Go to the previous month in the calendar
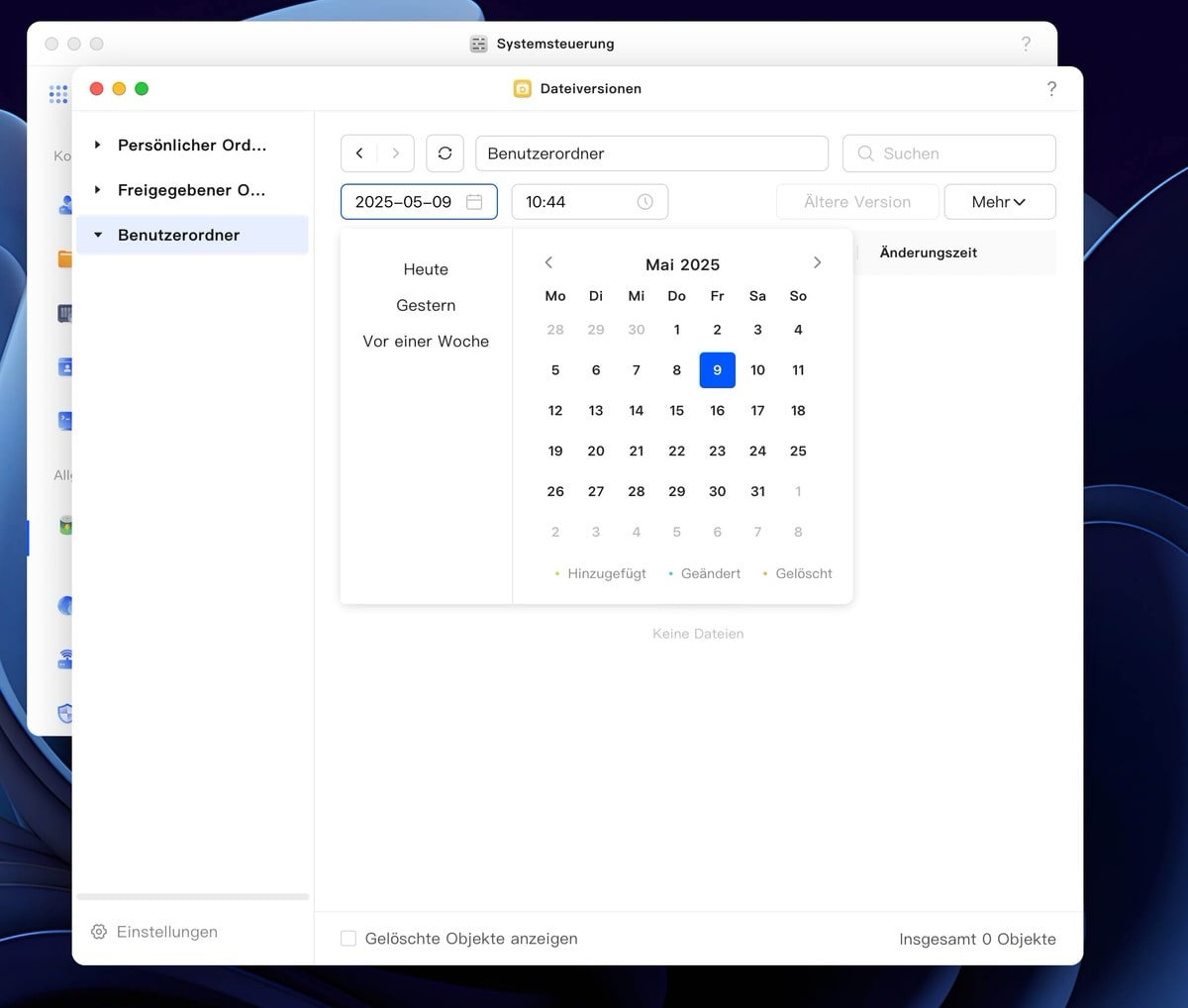This screenshot has width=1188, height=1008. [548, 263]
